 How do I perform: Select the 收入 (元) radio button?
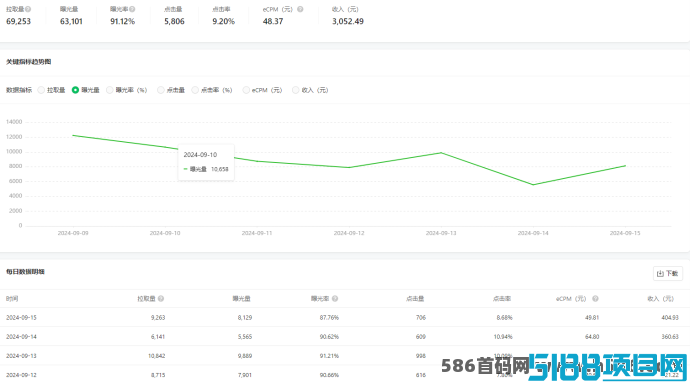(x=296, y=90)
